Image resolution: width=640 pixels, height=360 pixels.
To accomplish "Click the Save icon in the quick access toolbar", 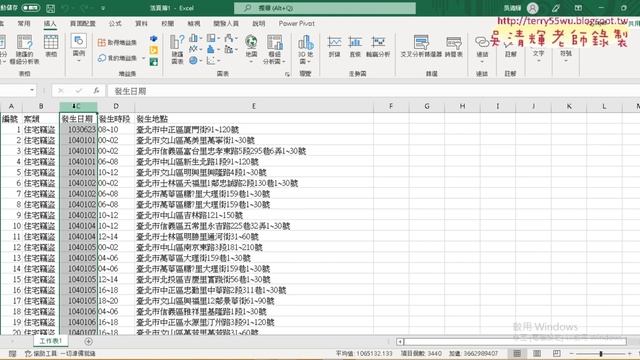I will tap(50, 8).
